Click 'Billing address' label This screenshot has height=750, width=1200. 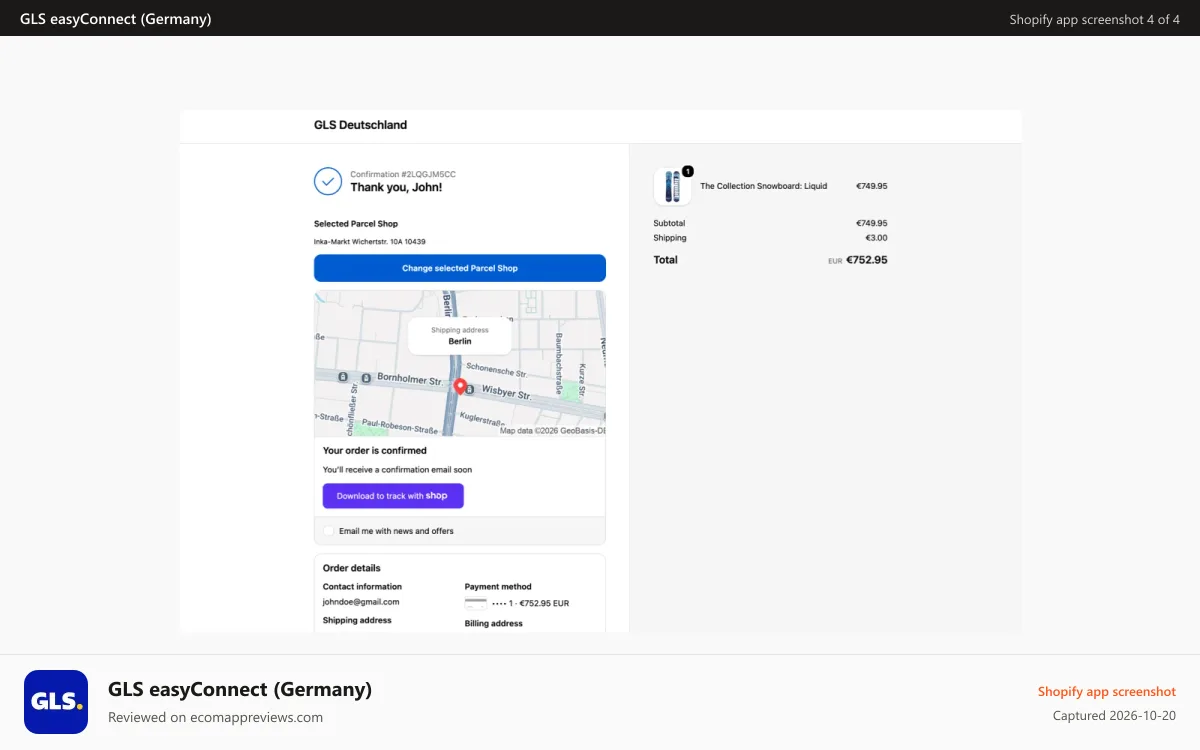(x=494, y=624)
